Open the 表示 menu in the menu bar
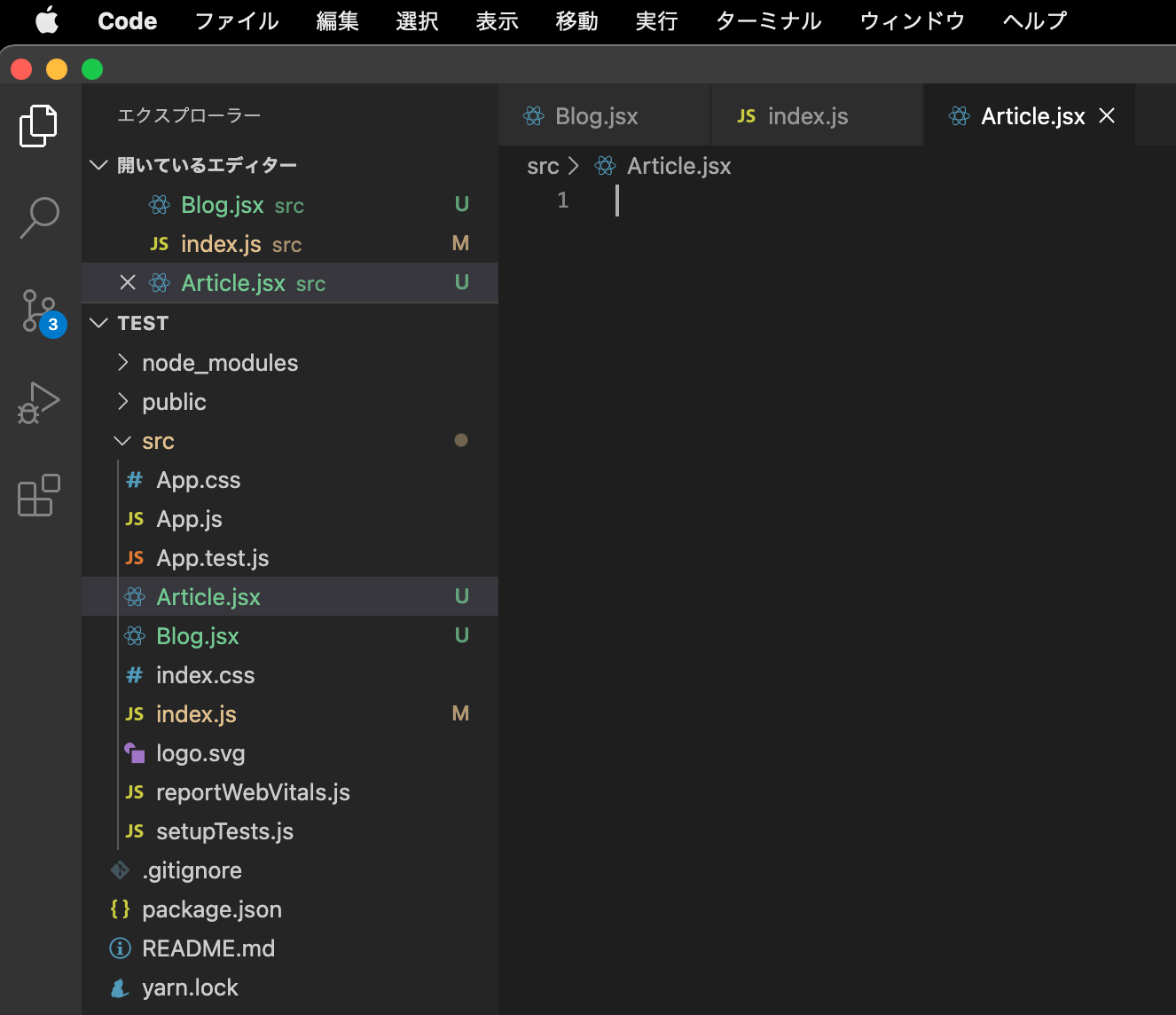Screen dimensions: 1176x1015 click(x=496, y=21)
